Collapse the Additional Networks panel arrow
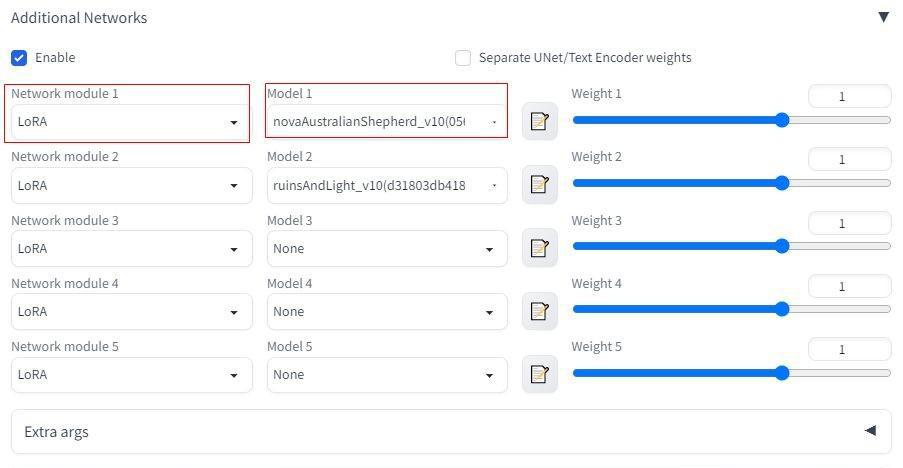 click(x=883, y=17)
